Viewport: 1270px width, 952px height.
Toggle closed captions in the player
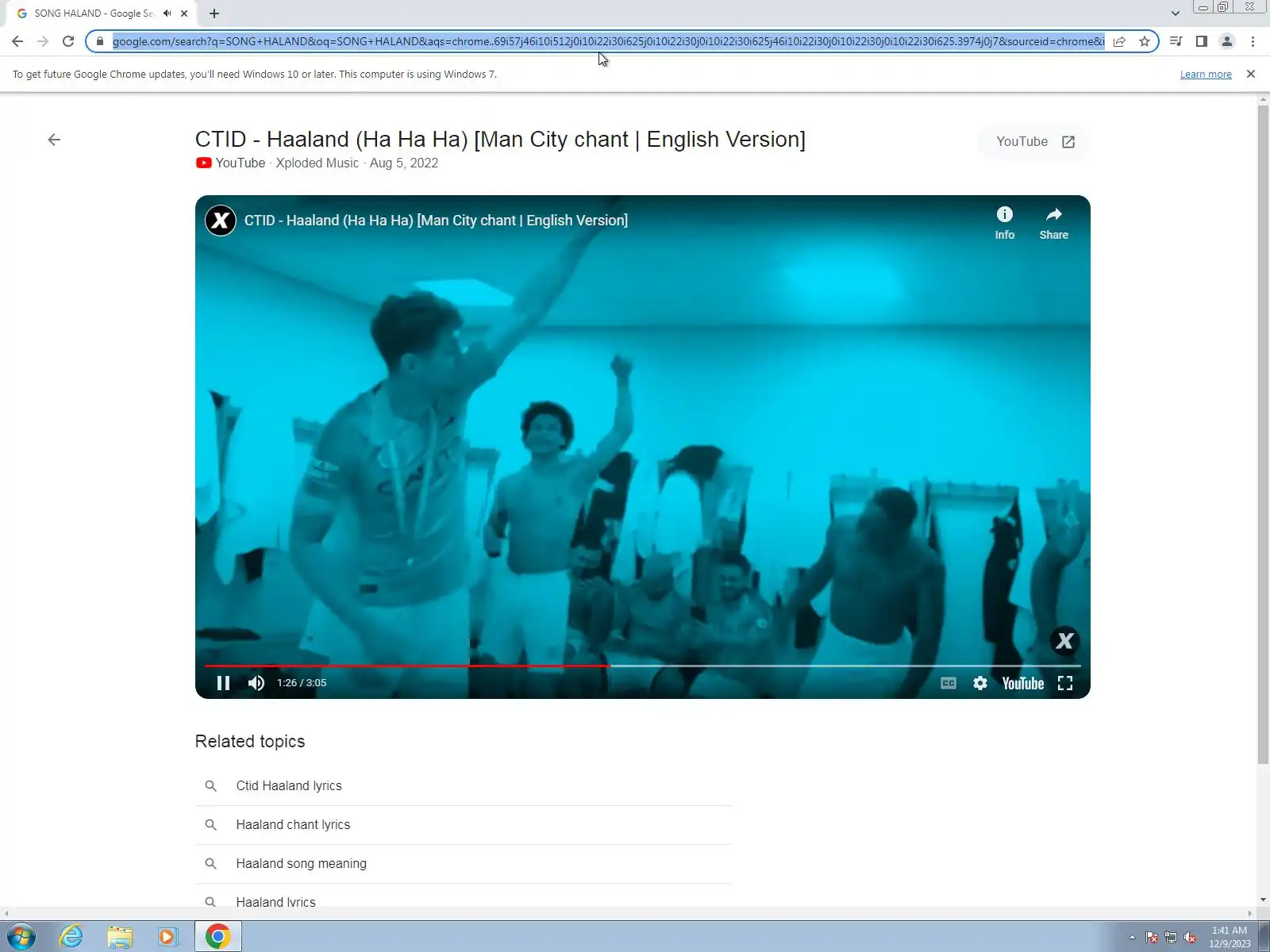click(949, 683)
